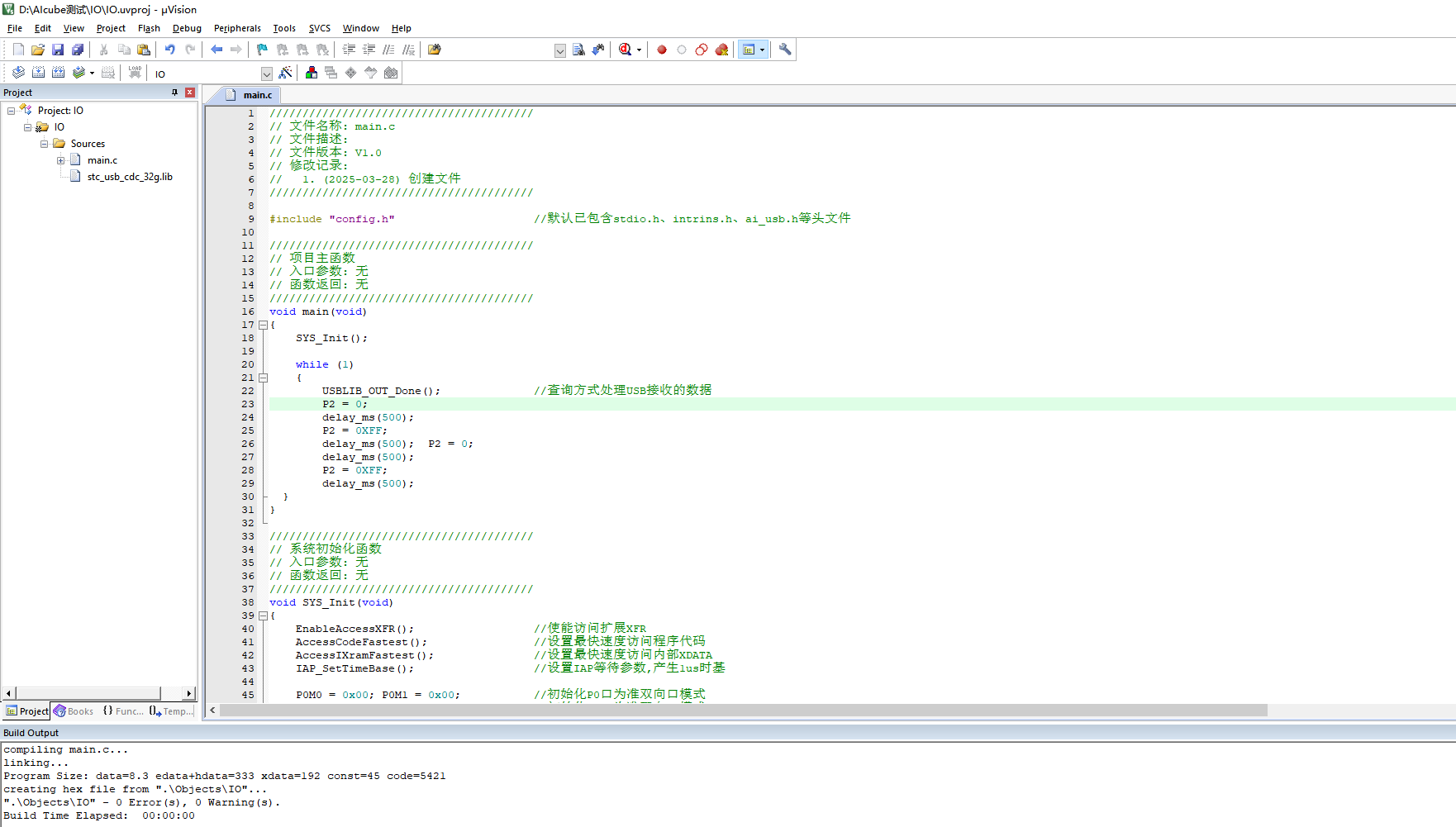Select stc_usb_cdc_32g.lib in the project tree
Viewport: 1456px width, 827px height.
(x=130, y=177)
